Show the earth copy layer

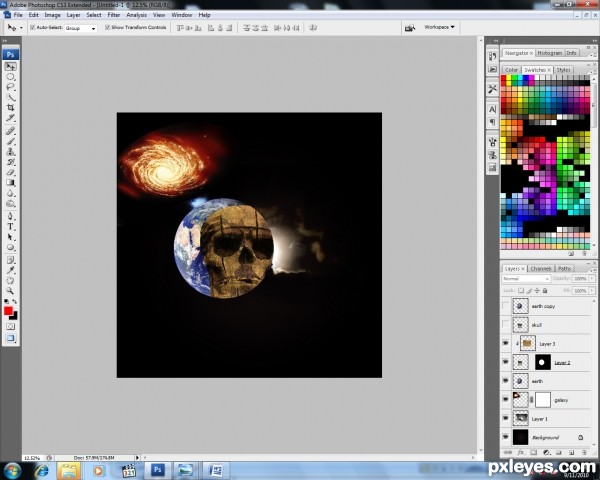pos(505,306)
